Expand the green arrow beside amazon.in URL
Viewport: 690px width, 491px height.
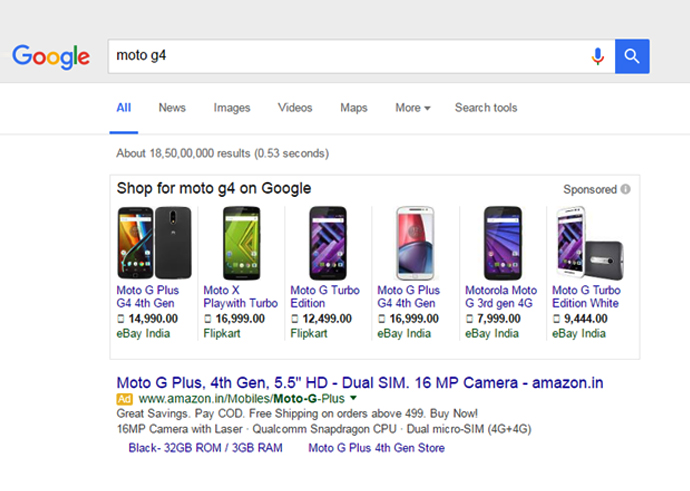pyautogui.click(x=353, y=398)
